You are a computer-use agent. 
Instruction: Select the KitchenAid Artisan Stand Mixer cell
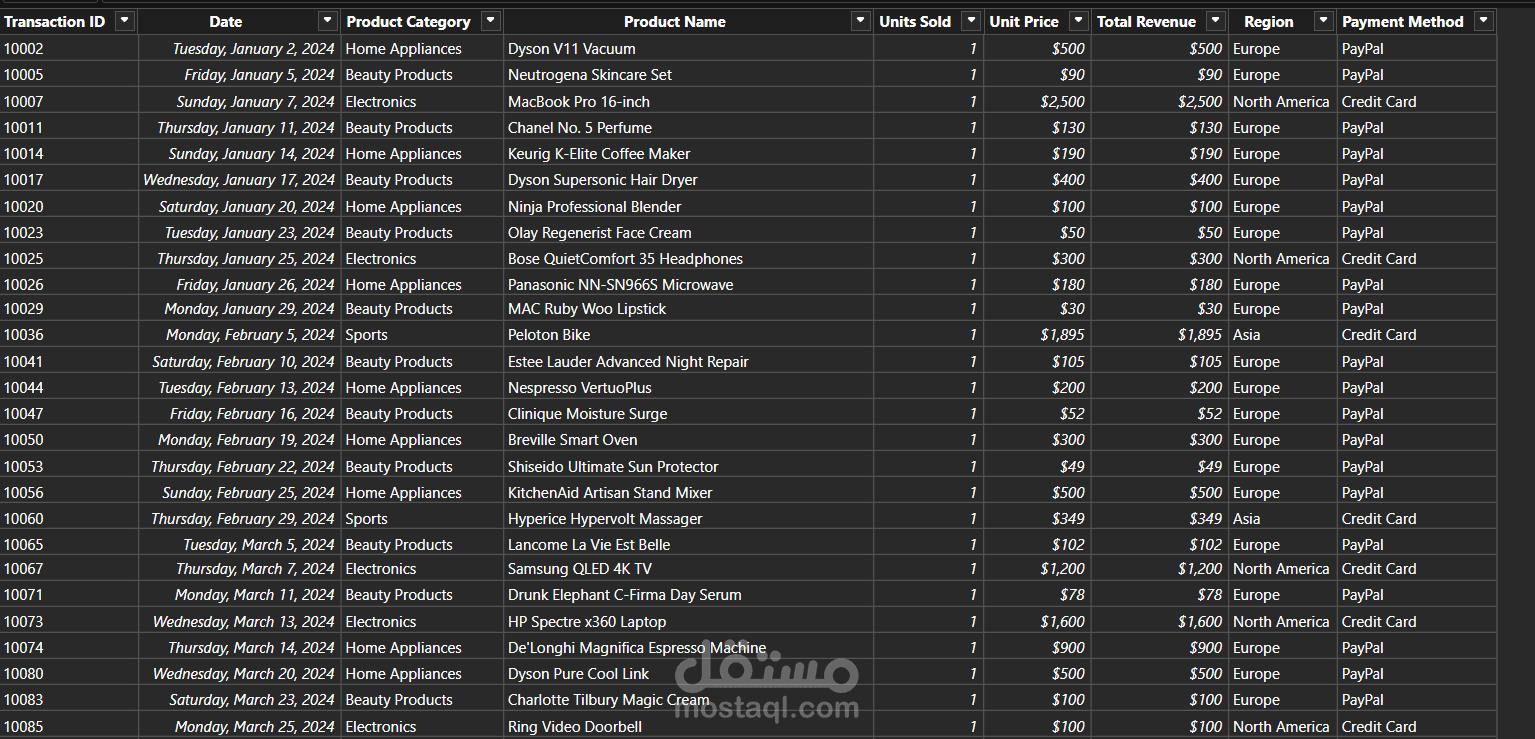click(x=688, y=492)
